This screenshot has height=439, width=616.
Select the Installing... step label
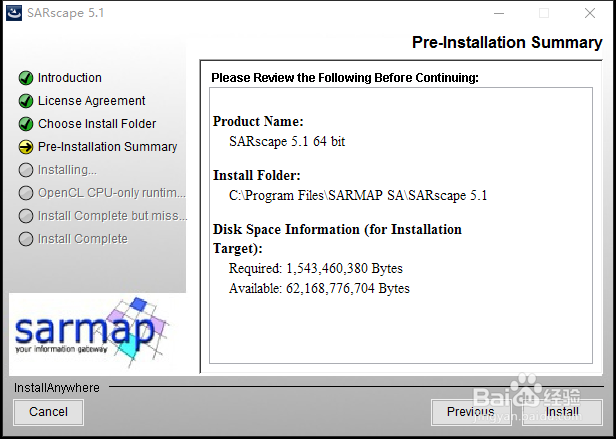(x=67, y=170)
